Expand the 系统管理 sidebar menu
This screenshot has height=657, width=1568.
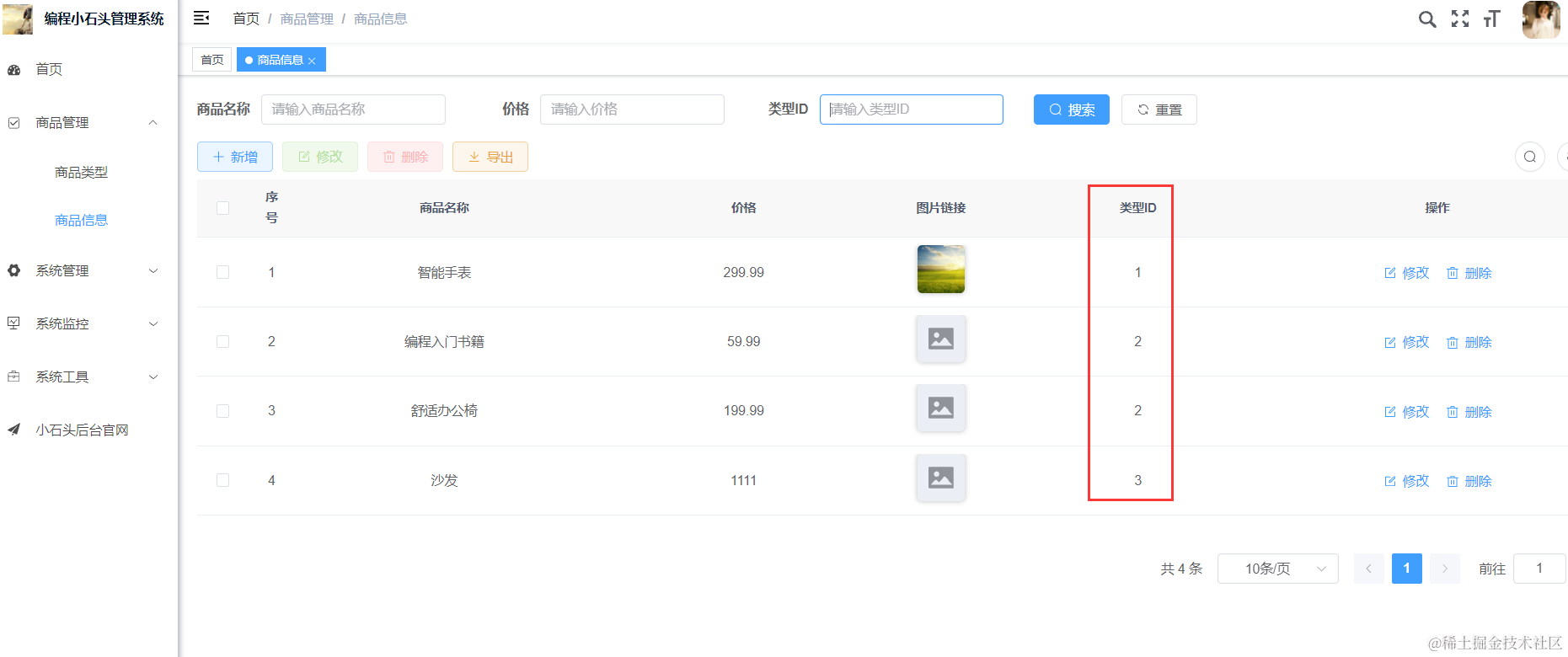[83, 270]
